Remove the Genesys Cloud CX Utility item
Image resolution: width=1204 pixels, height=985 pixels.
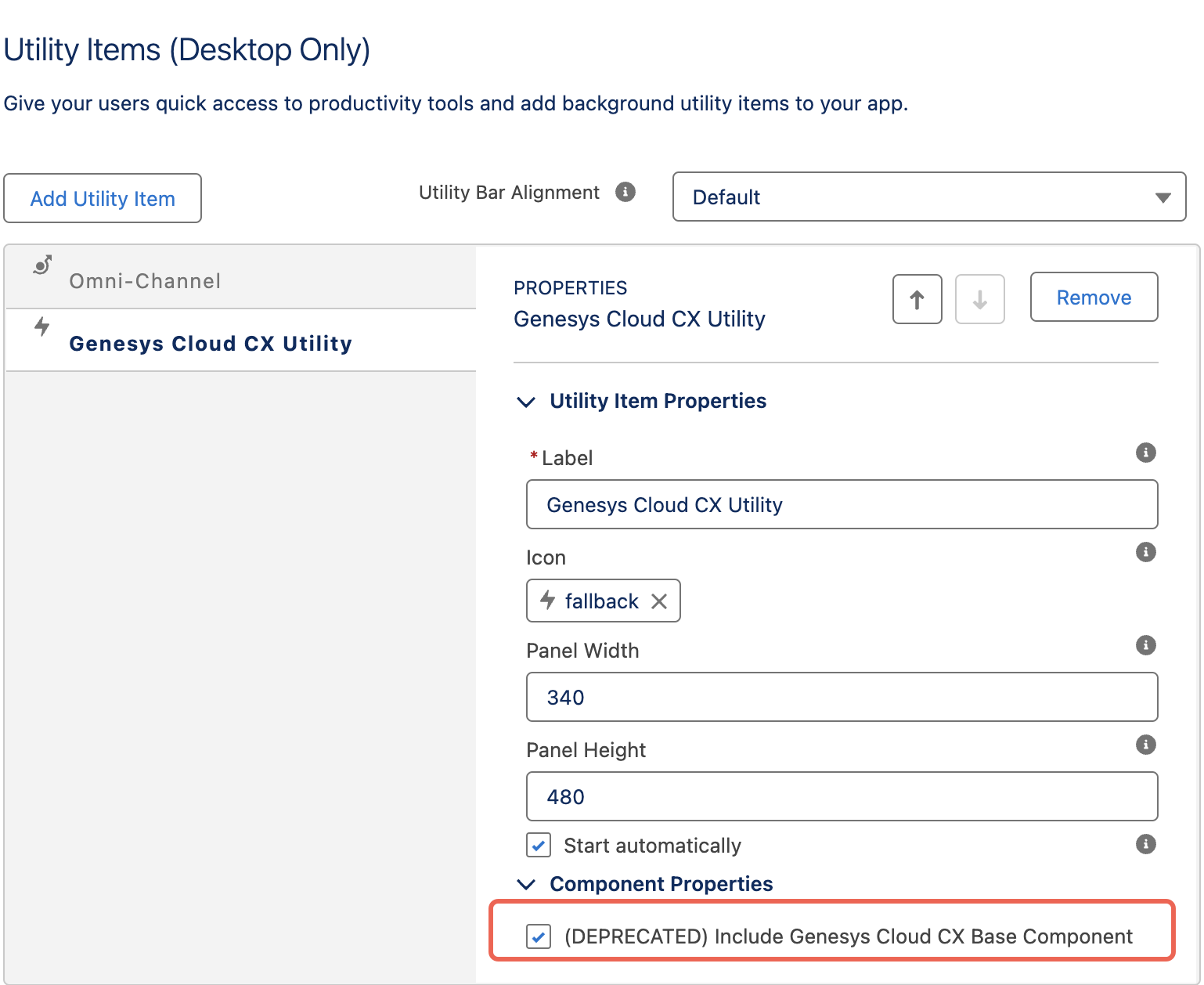tap(1094, 297)
